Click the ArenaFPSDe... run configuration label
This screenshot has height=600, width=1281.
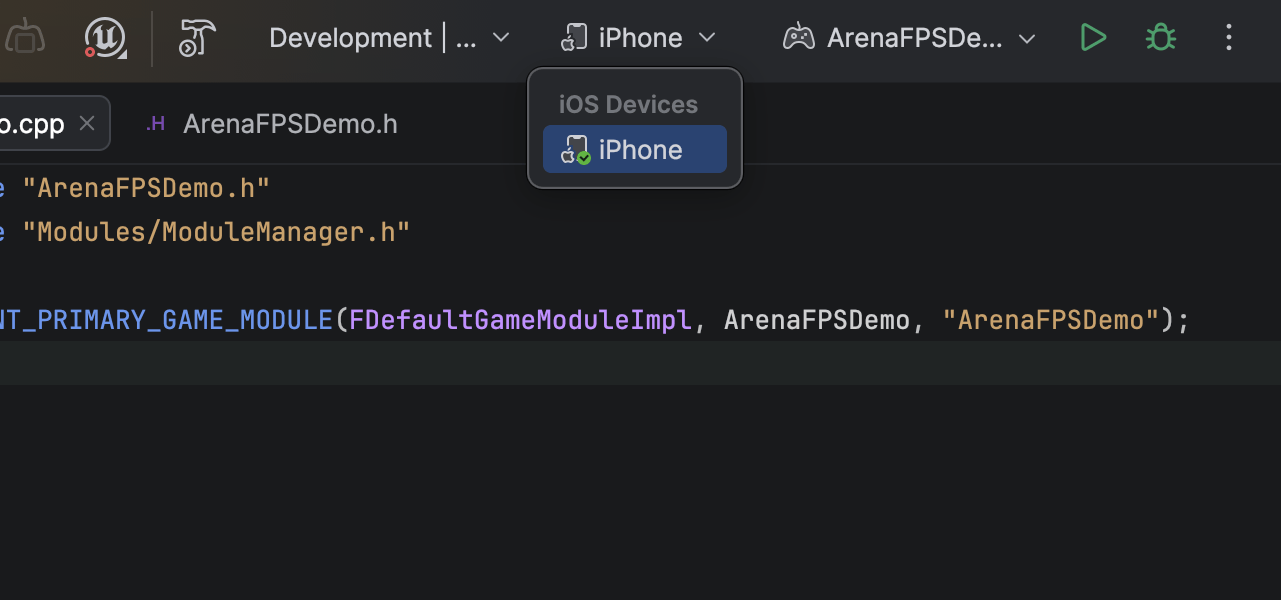[x=914, y=38]
